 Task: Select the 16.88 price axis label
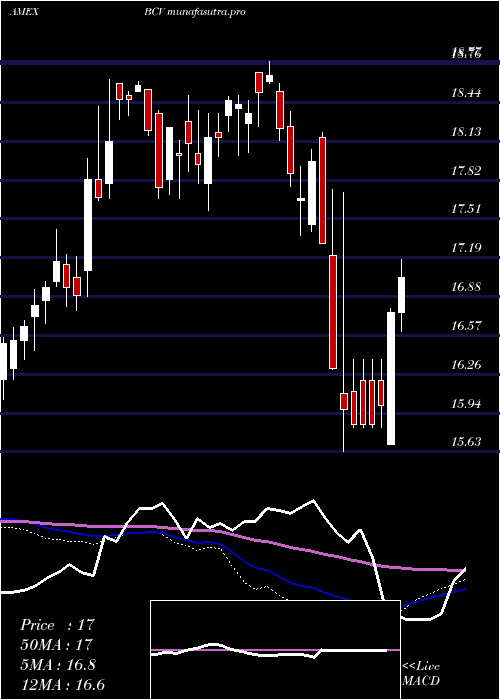tap(467, 287)
